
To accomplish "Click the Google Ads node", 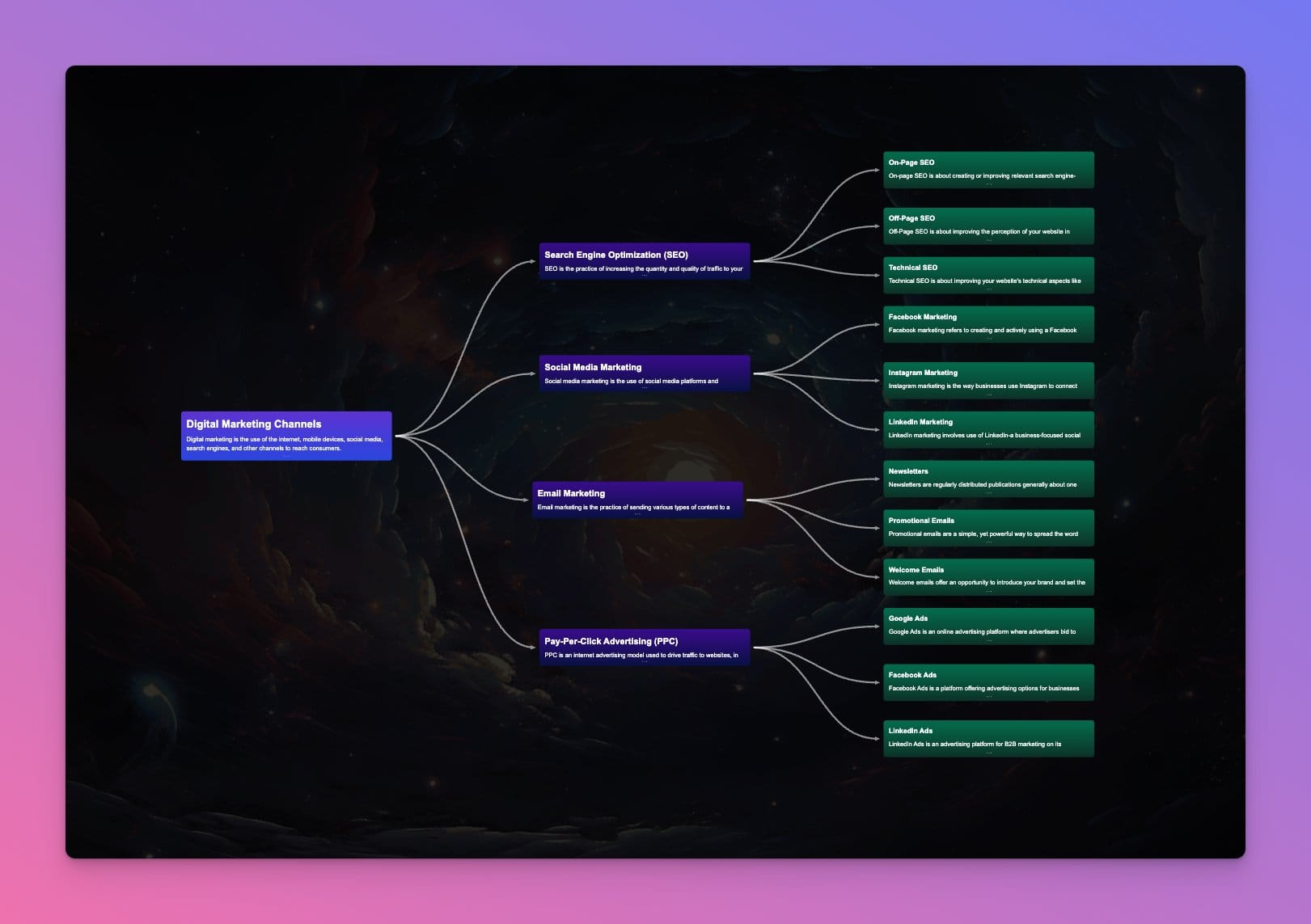I will [x=988, y=627].
